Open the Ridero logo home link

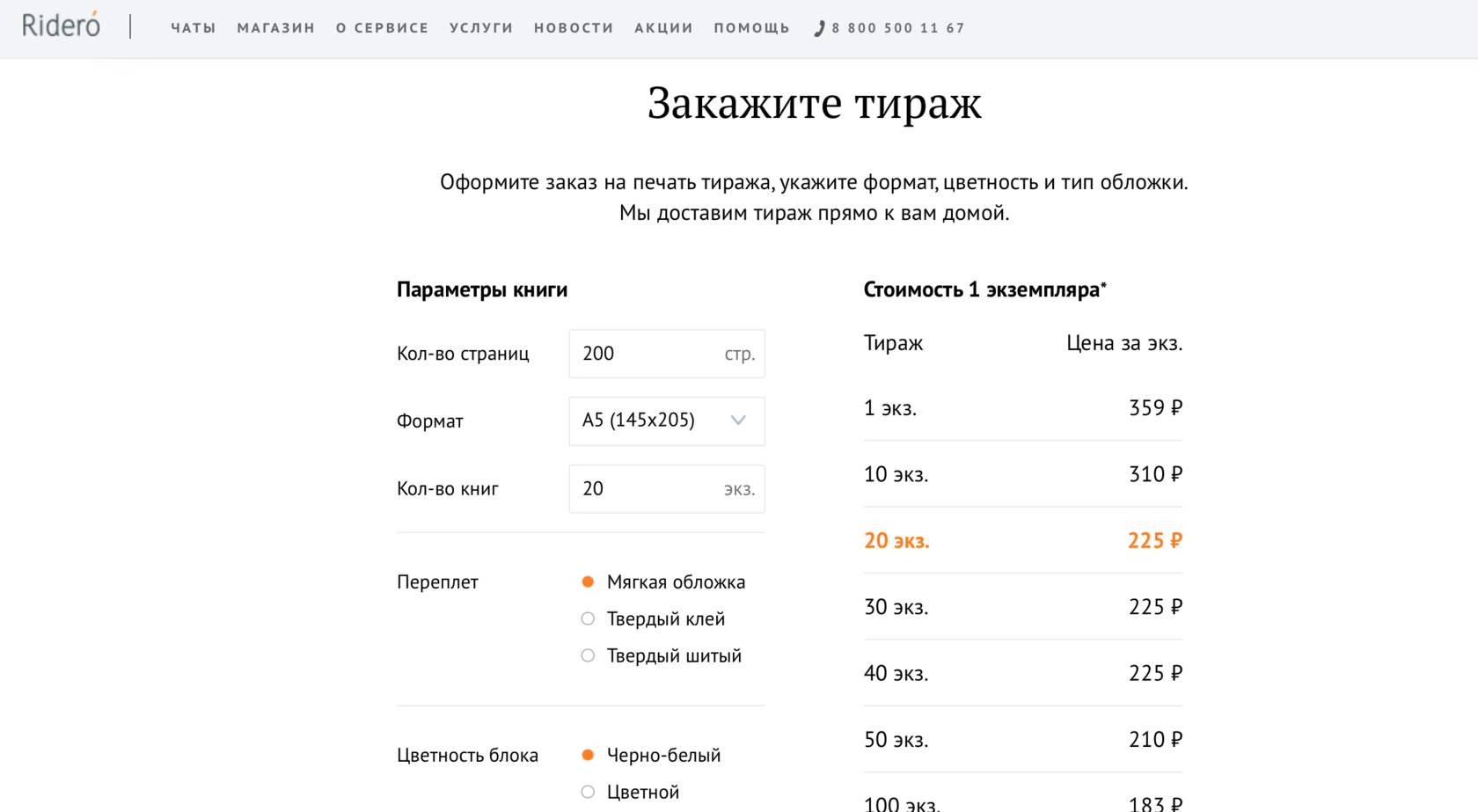(61, 26)
